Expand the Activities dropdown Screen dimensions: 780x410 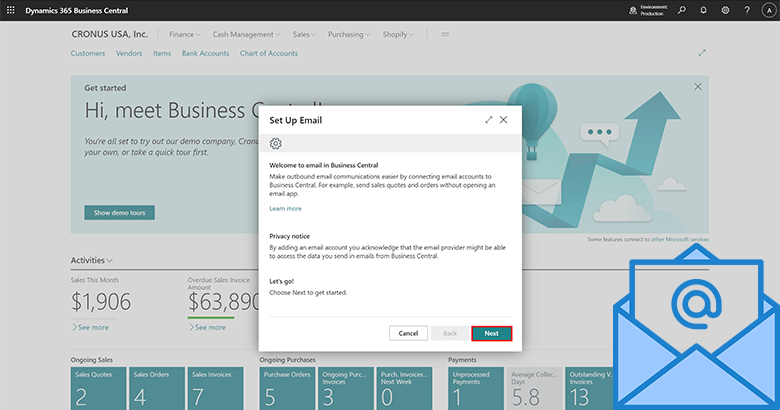(92, 260)
